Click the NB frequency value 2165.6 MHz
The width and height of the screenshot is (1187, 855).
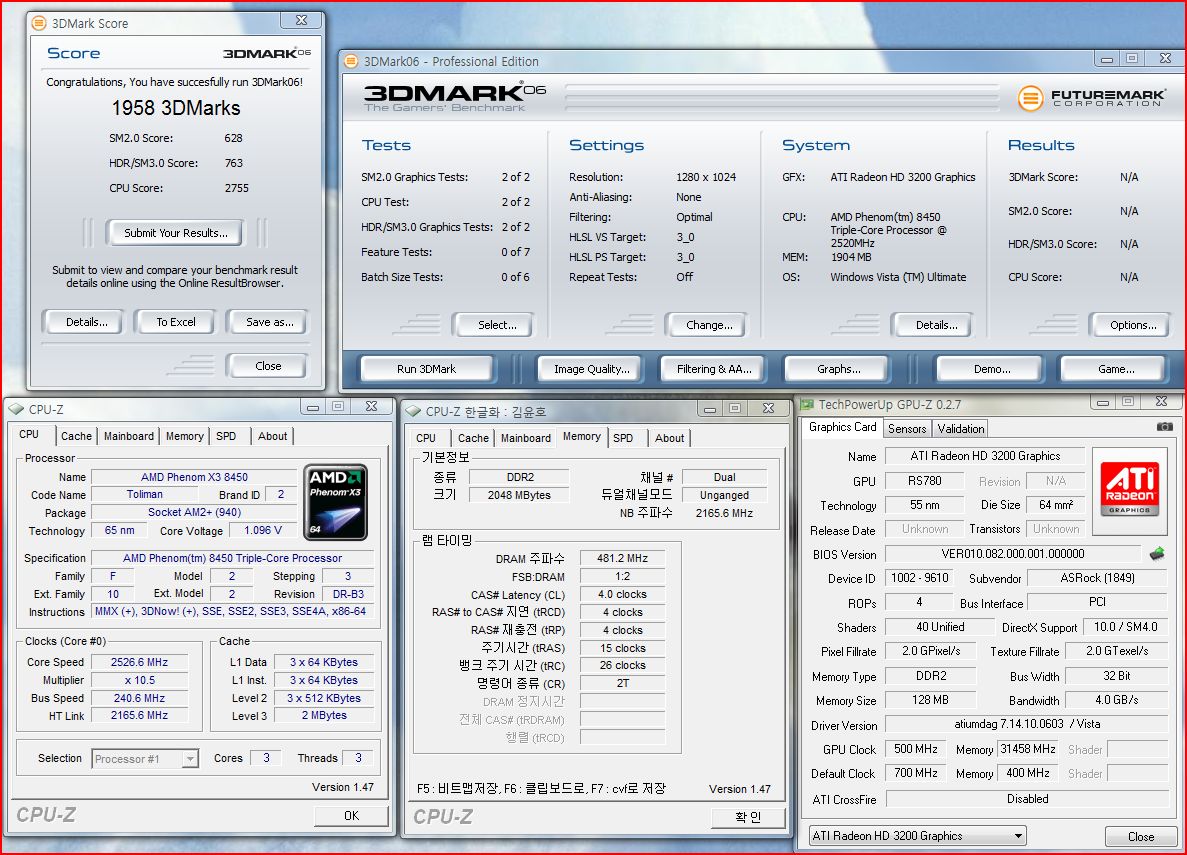tap(724, 513)
